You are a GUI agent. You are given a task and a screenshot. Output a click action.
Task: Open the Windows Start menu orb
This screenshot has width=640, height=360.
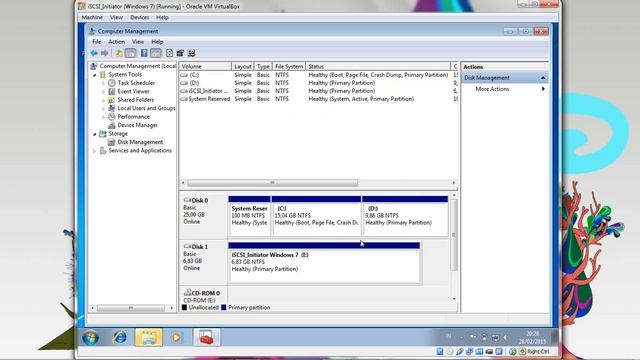coord(90,338)
